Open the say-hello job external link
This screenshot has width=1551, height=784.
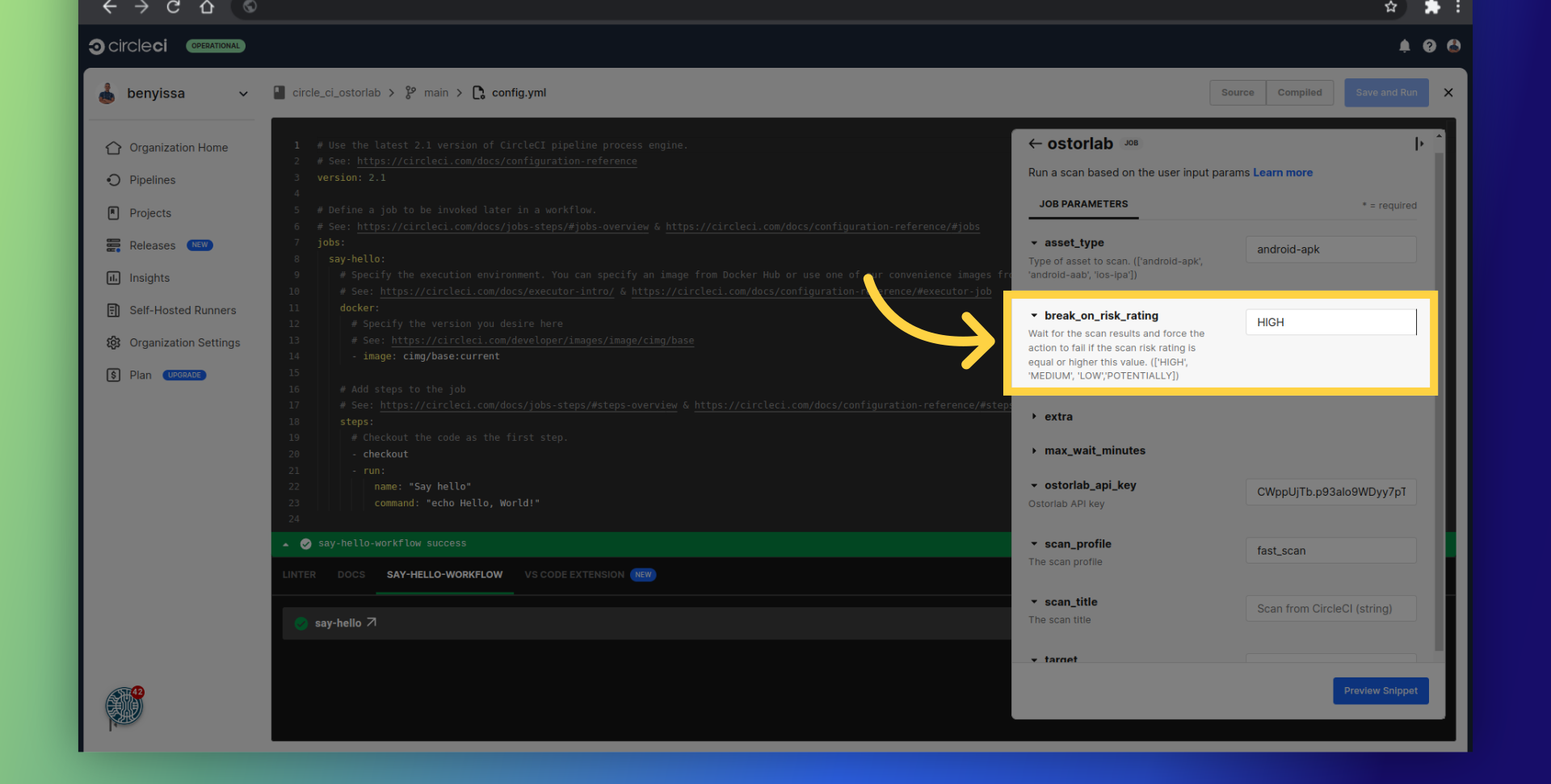pyautogui.click(x=372, y=623)
